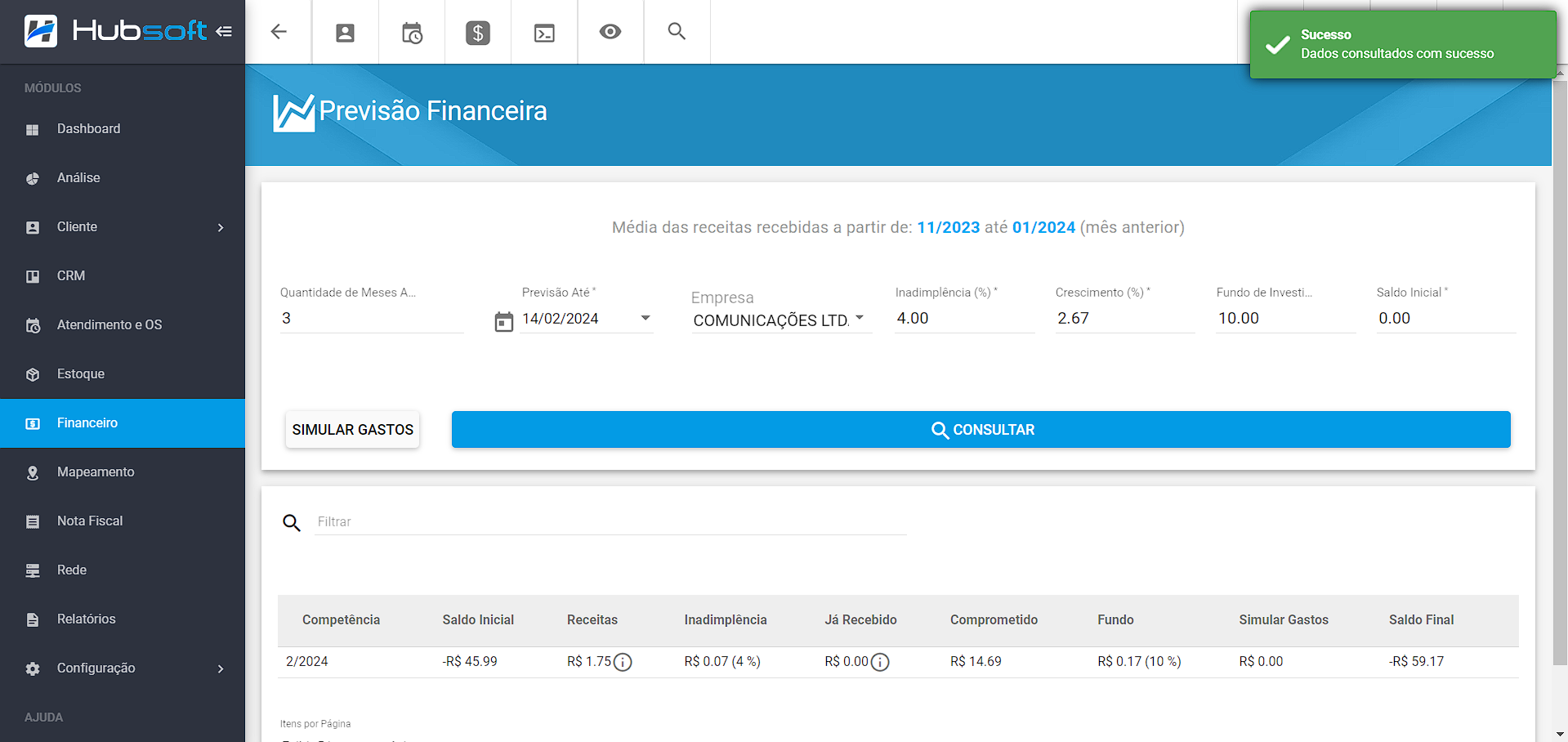Open the terminal console toolbar icon
Screen dimensions: 1568x742
click(x=544, y=33)
